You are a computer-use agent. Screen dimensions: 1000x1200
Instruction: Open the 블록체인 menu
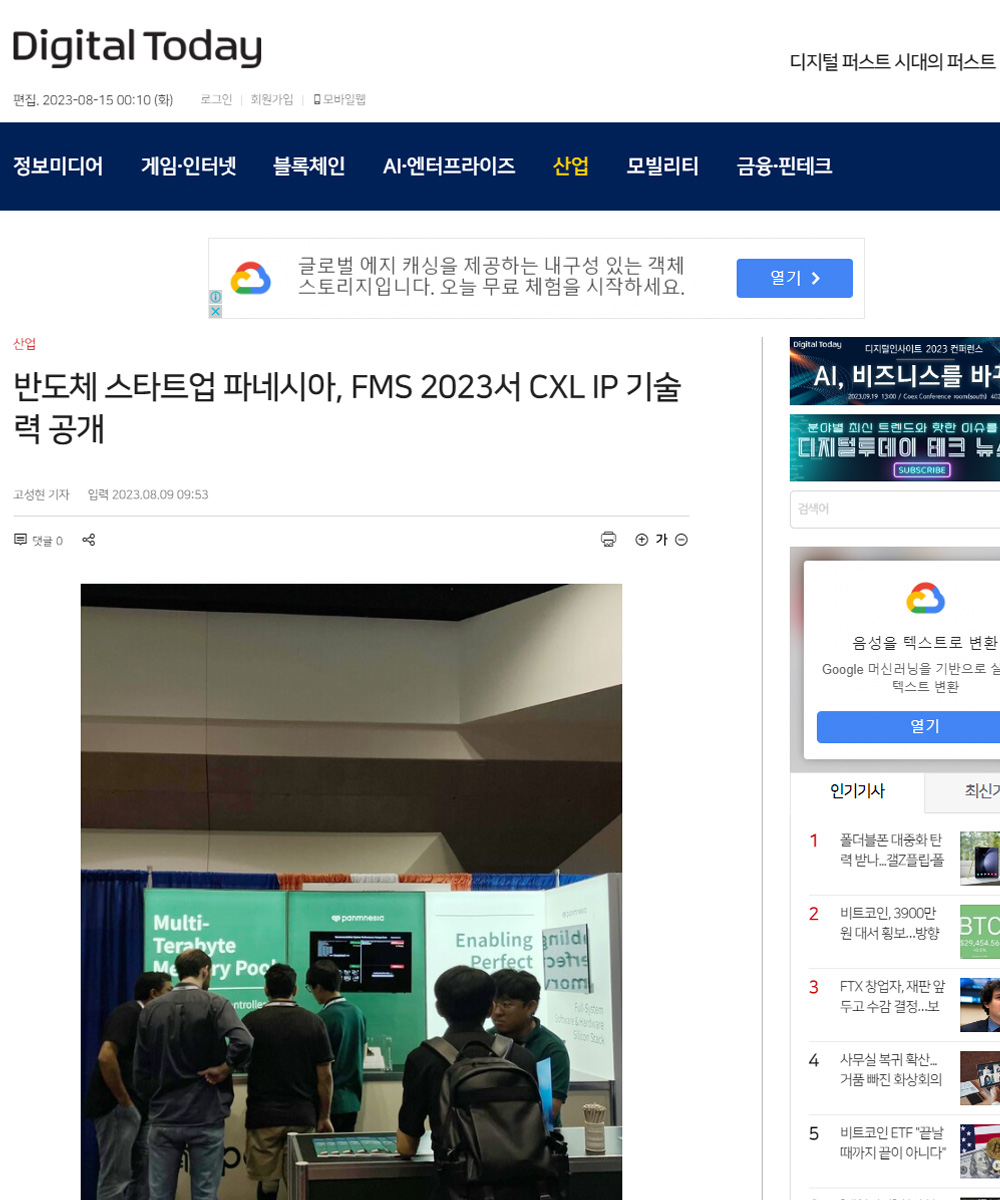[x=309, y=166]
